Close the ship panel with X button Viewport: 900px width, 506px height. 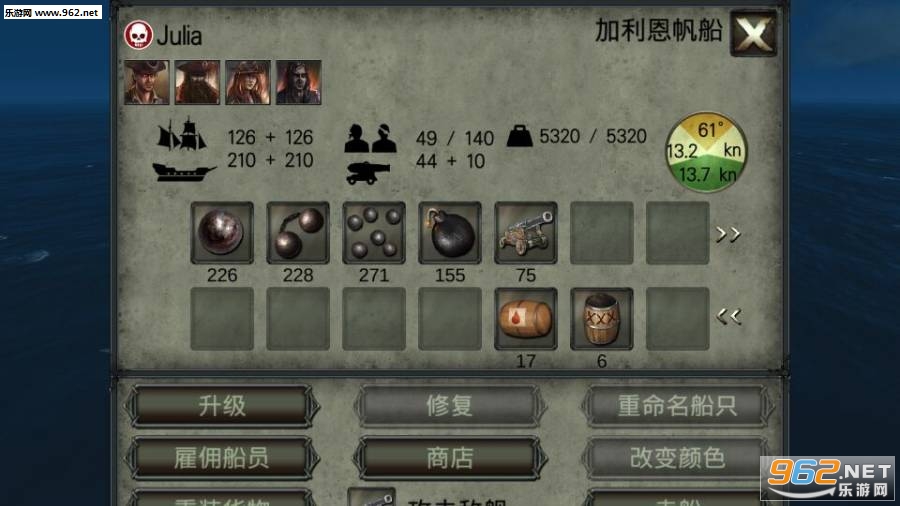[x=753, y=33]
